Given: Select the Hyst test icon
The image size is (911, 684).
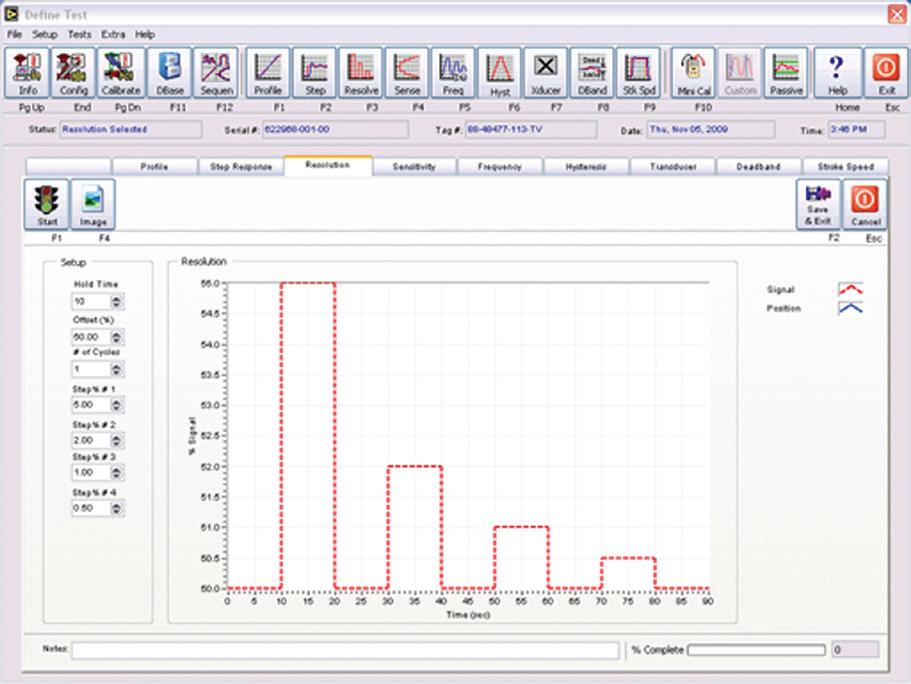Looking at the screenshot, I should point(499,73).
